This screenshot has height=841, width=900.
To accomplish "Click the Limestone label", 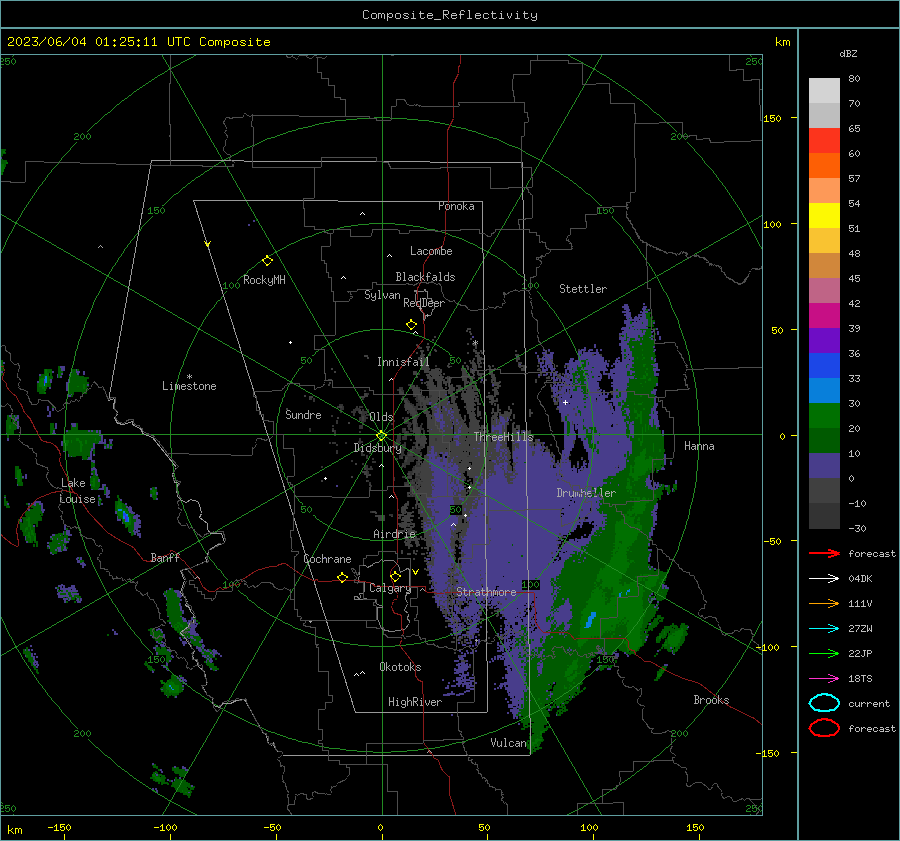I will pyautogui.click(x=189, y=386).
